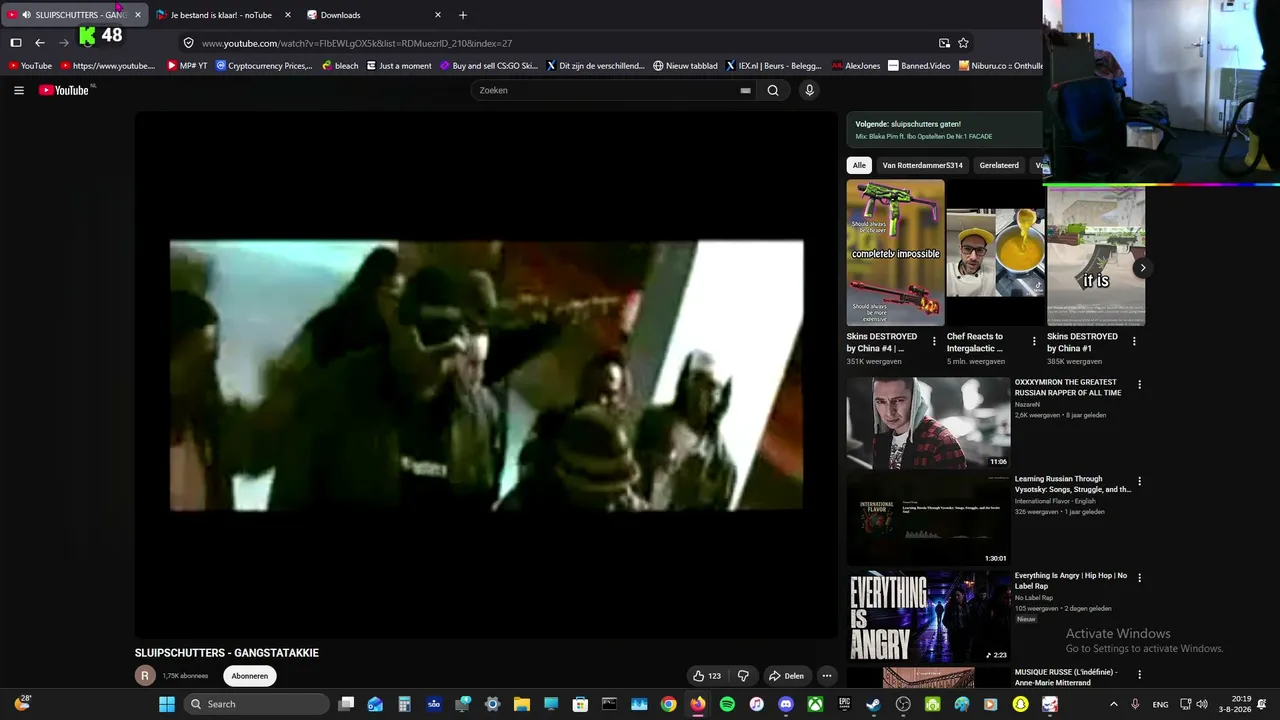Launch Spotify from the taskbar
This screenshot has width=1280, height=720.
click(727, 704)
